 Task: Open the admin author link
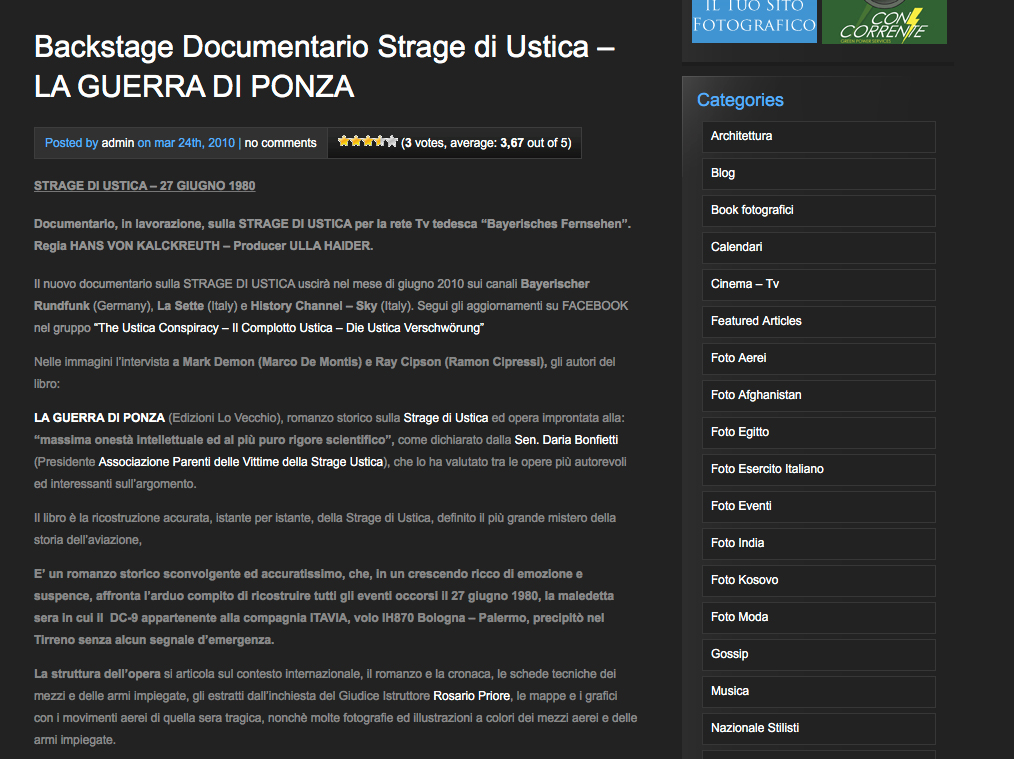[x=118, y=143]
